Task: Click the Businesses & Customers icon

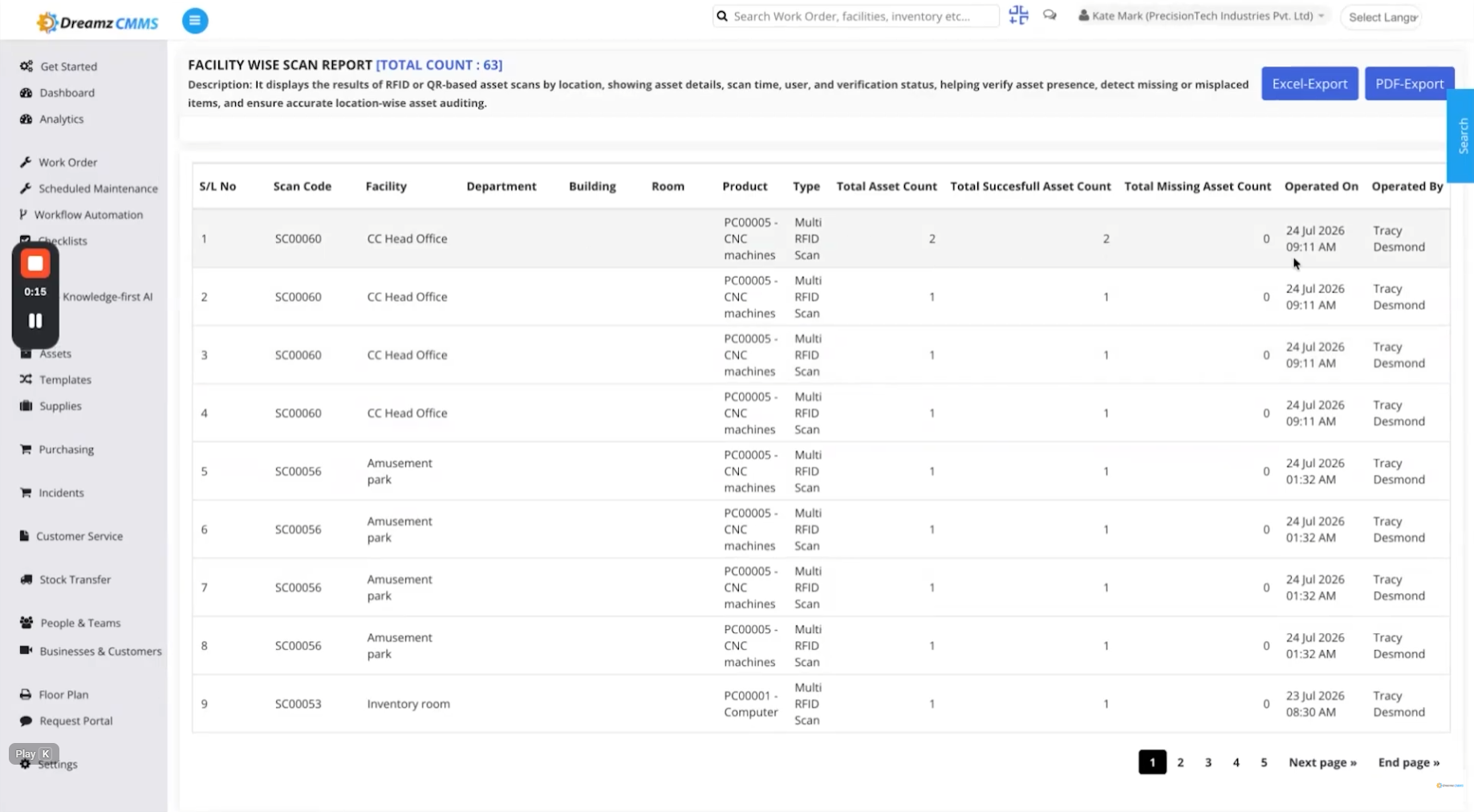Action: [x=26, y=651]
